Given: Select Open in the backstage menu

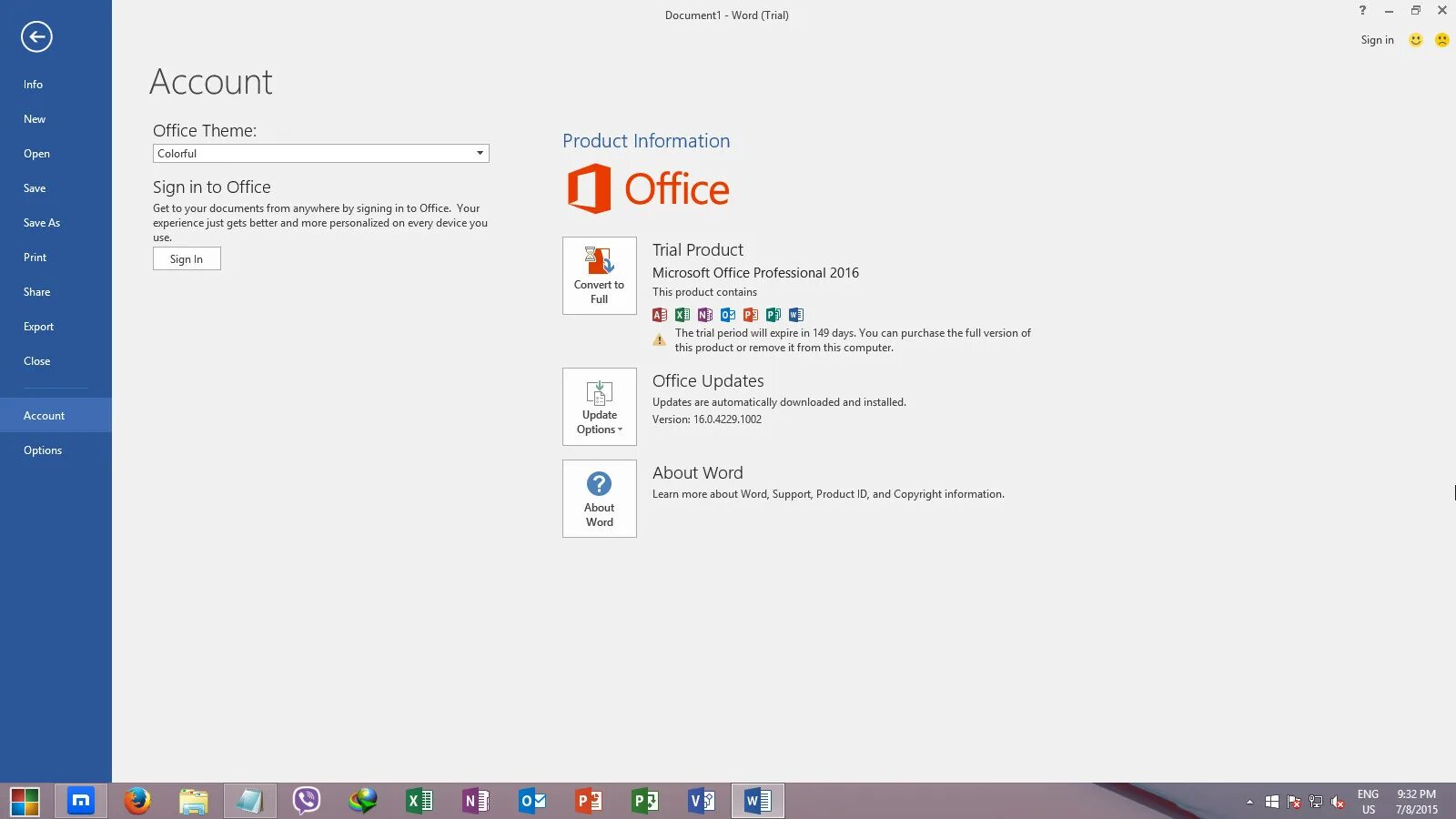Looking at the screenshot, I should coord(56,154).
